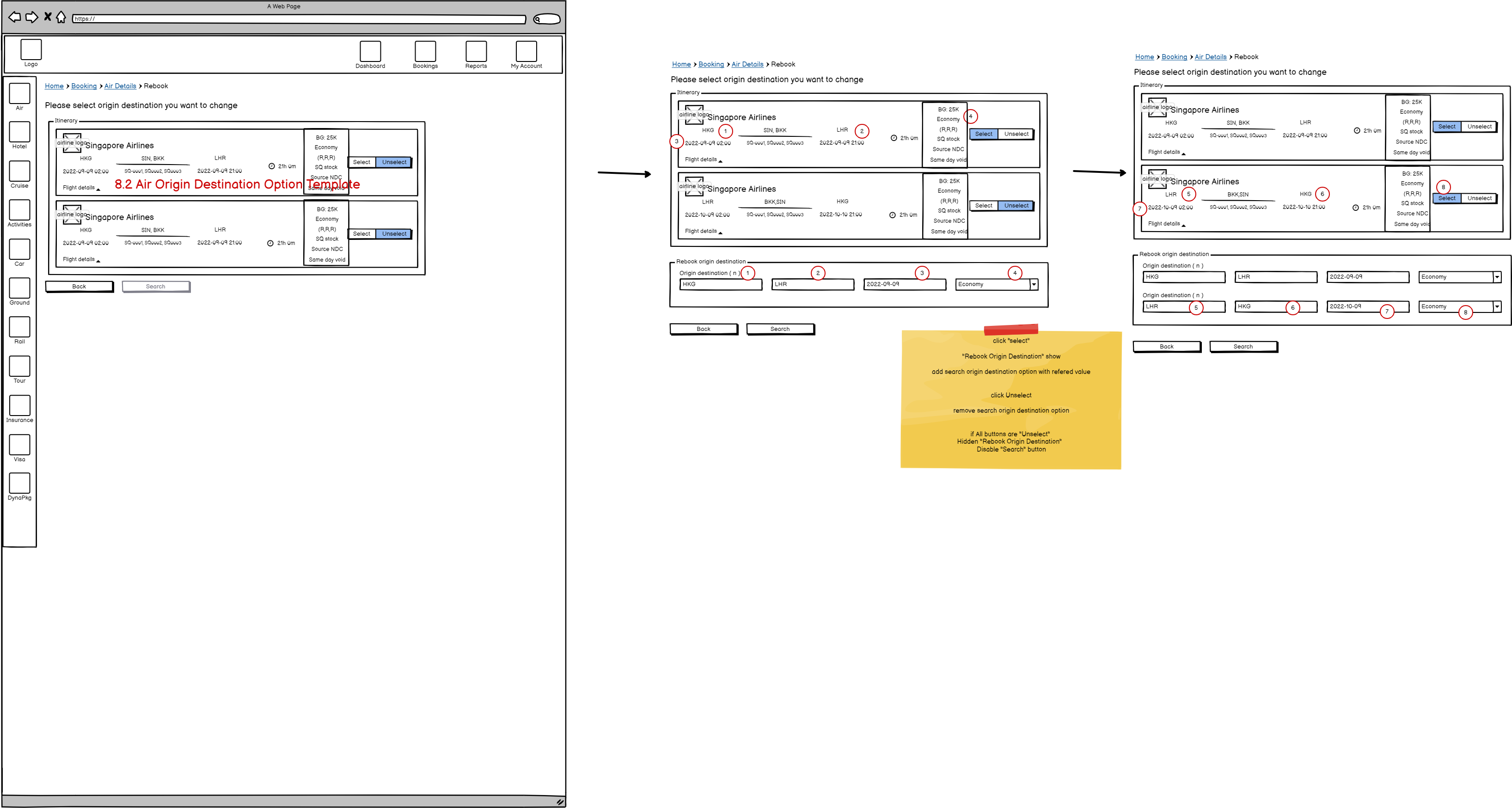Click Select in first itinerary of main page

coord(361,163)
